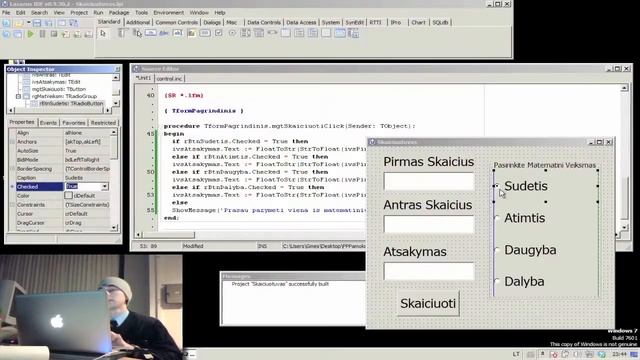Screen dimensions: 640x360
Task: Click the Step Over debugger icon
Action: (77, 34)
